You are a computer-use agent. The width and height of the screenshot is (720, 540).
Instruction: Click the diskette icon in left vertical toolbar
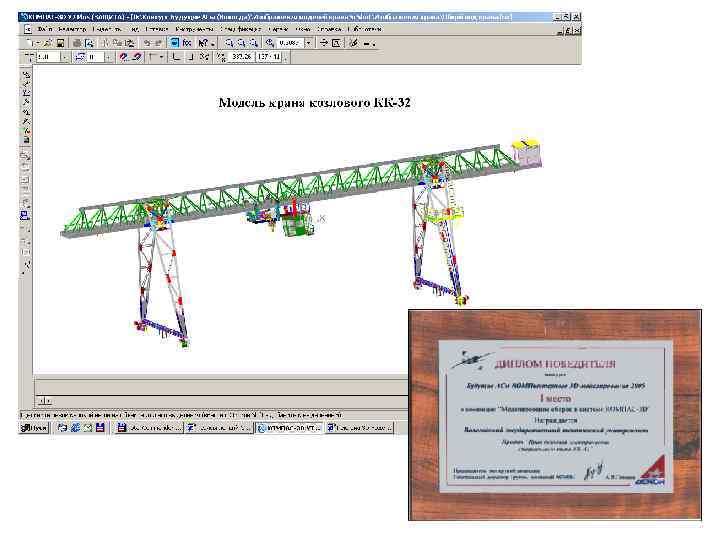coord(26,140)
